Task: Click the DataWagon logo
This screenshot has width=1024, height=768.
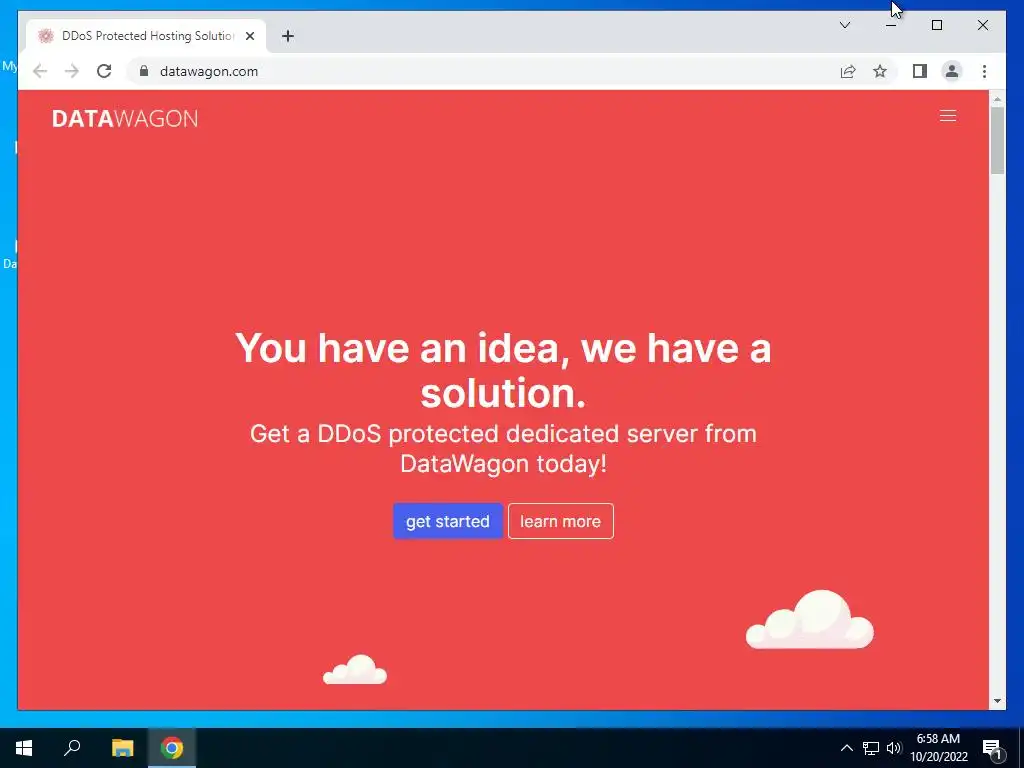Action: coord(125,118)
